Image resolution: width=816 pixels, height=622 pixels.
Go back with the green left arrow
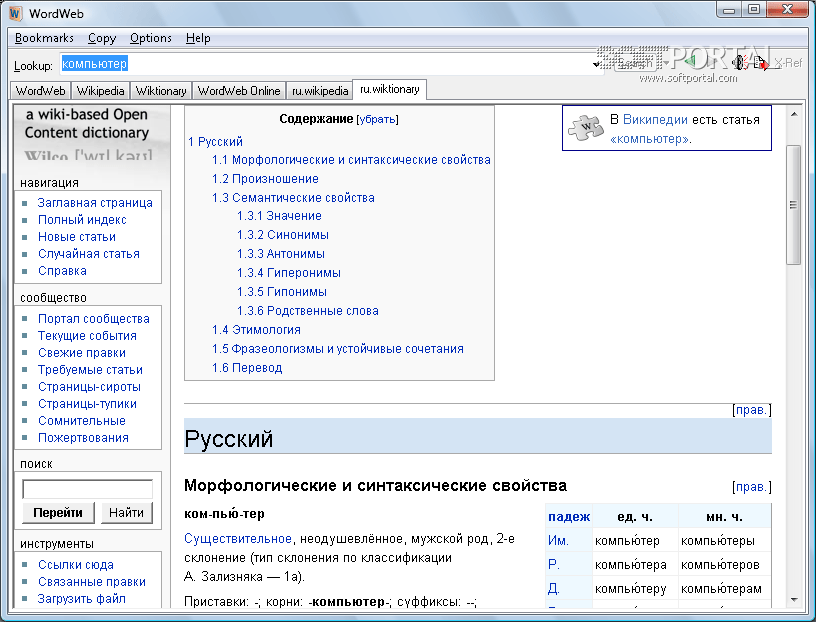pyautogui.click(x=690, y=61)
